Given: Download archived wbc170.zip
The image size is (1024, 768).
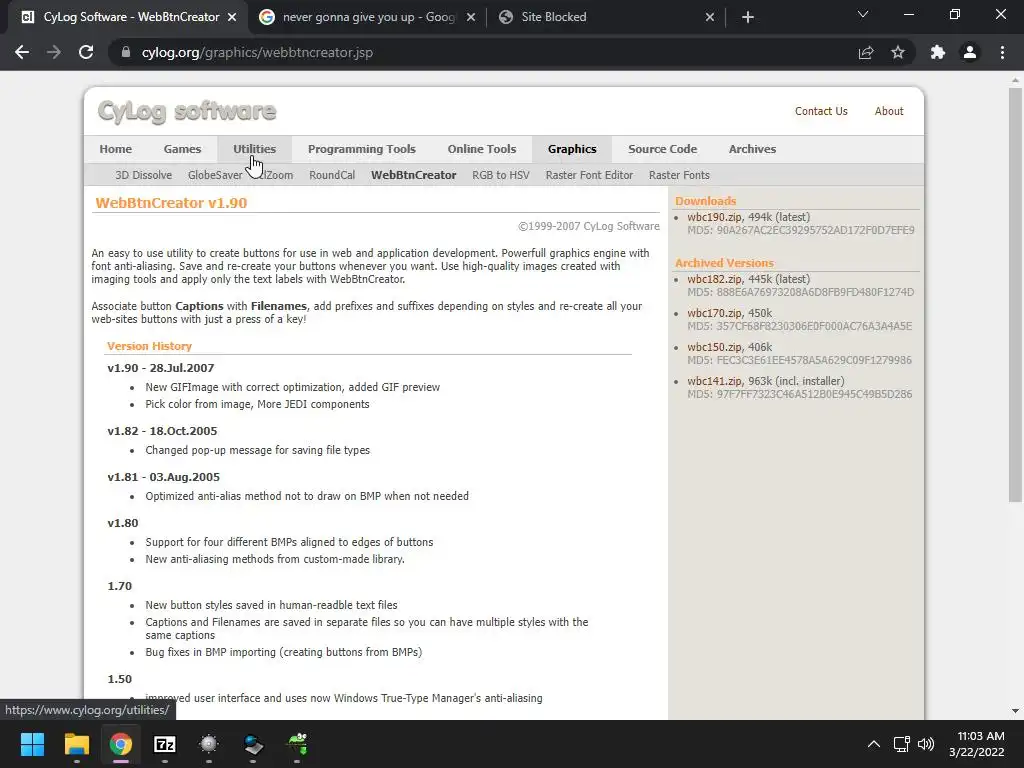Looking at the screenshot, I should 715,313.
